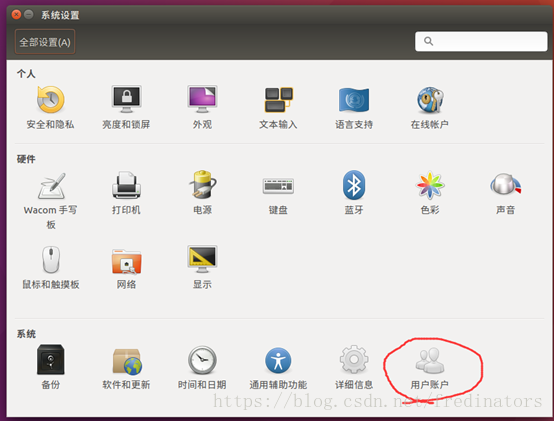This screenshot has height=421, width=554.
Task: Open Printers (打印机) settings
Action: tap(126, 193)
